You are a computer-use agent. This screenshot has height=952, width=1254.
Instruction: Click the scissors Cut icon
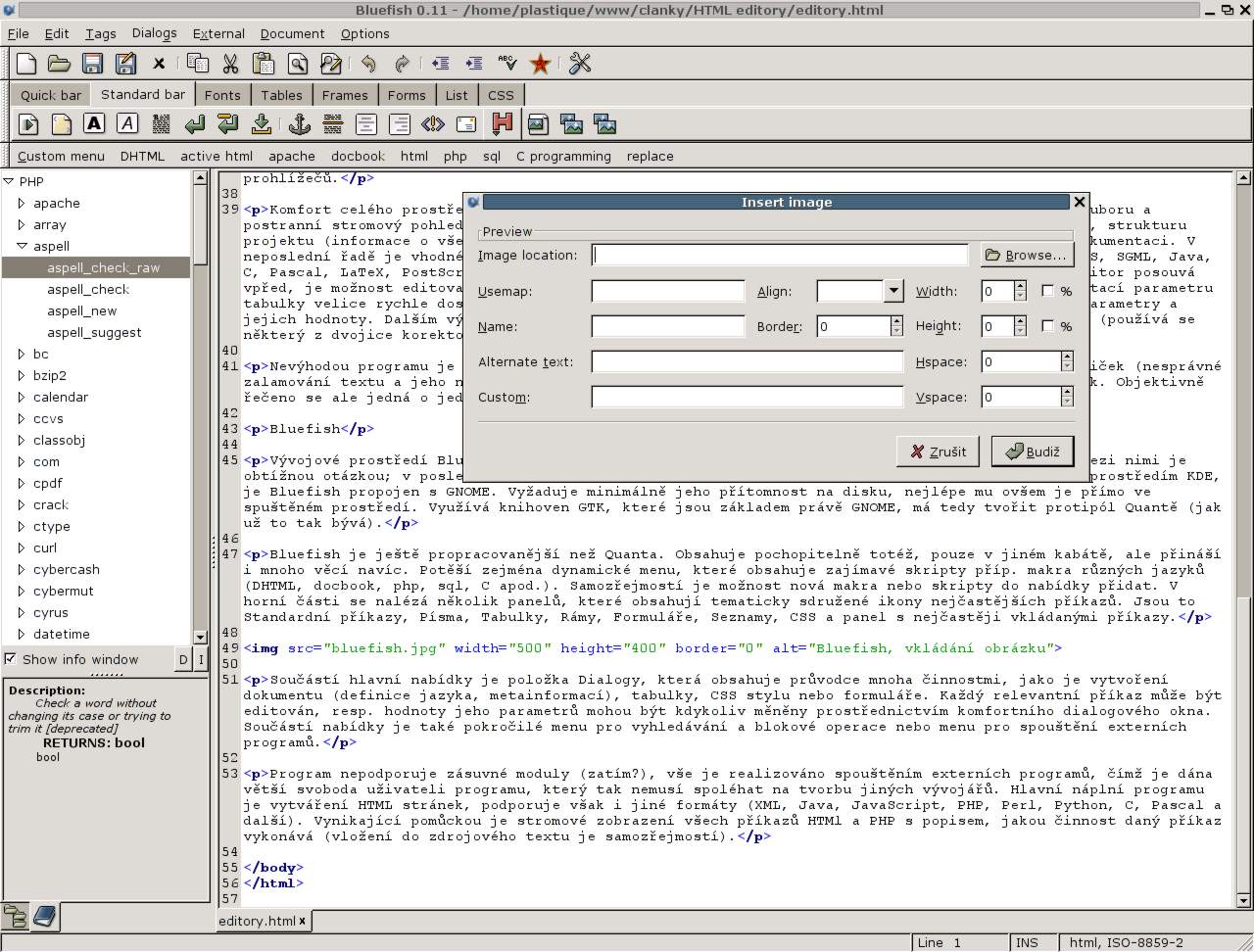coord(230,64)
